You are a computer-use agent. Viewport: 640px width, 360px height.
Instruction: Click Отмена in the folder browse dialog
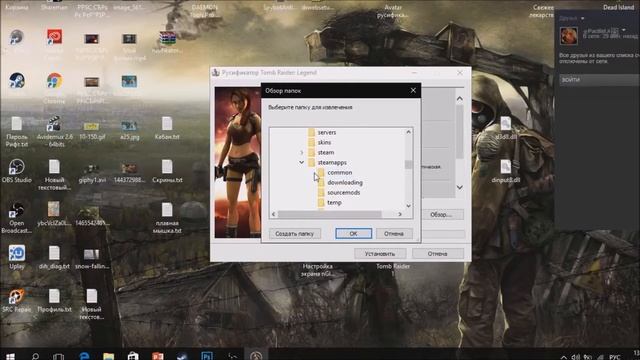click(394, 234)
